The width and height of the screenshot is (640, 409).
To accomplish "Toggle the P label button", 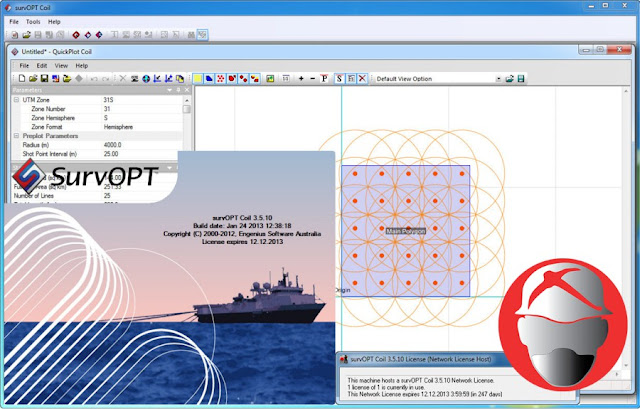I will 324,78.
